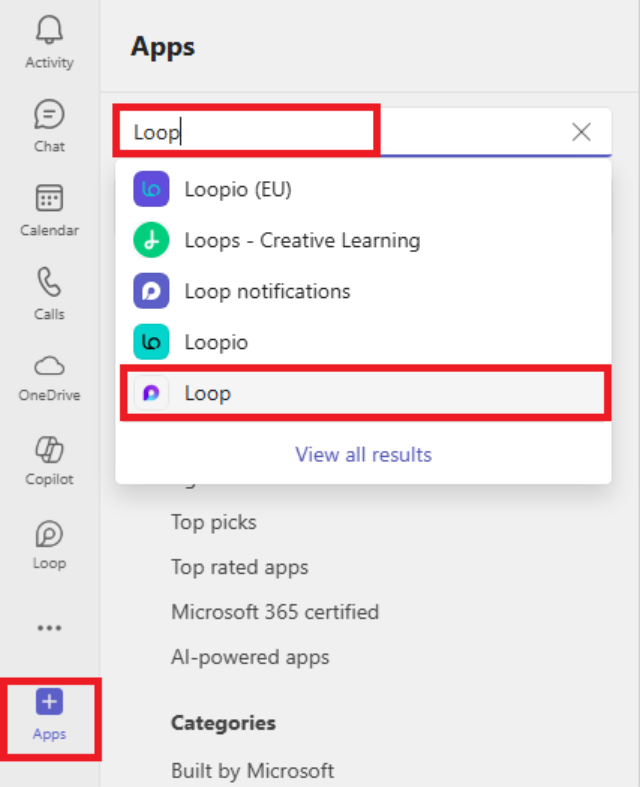The image size is (640, 787).
Task: Open Top rated apps list
Action: [240, 568]
